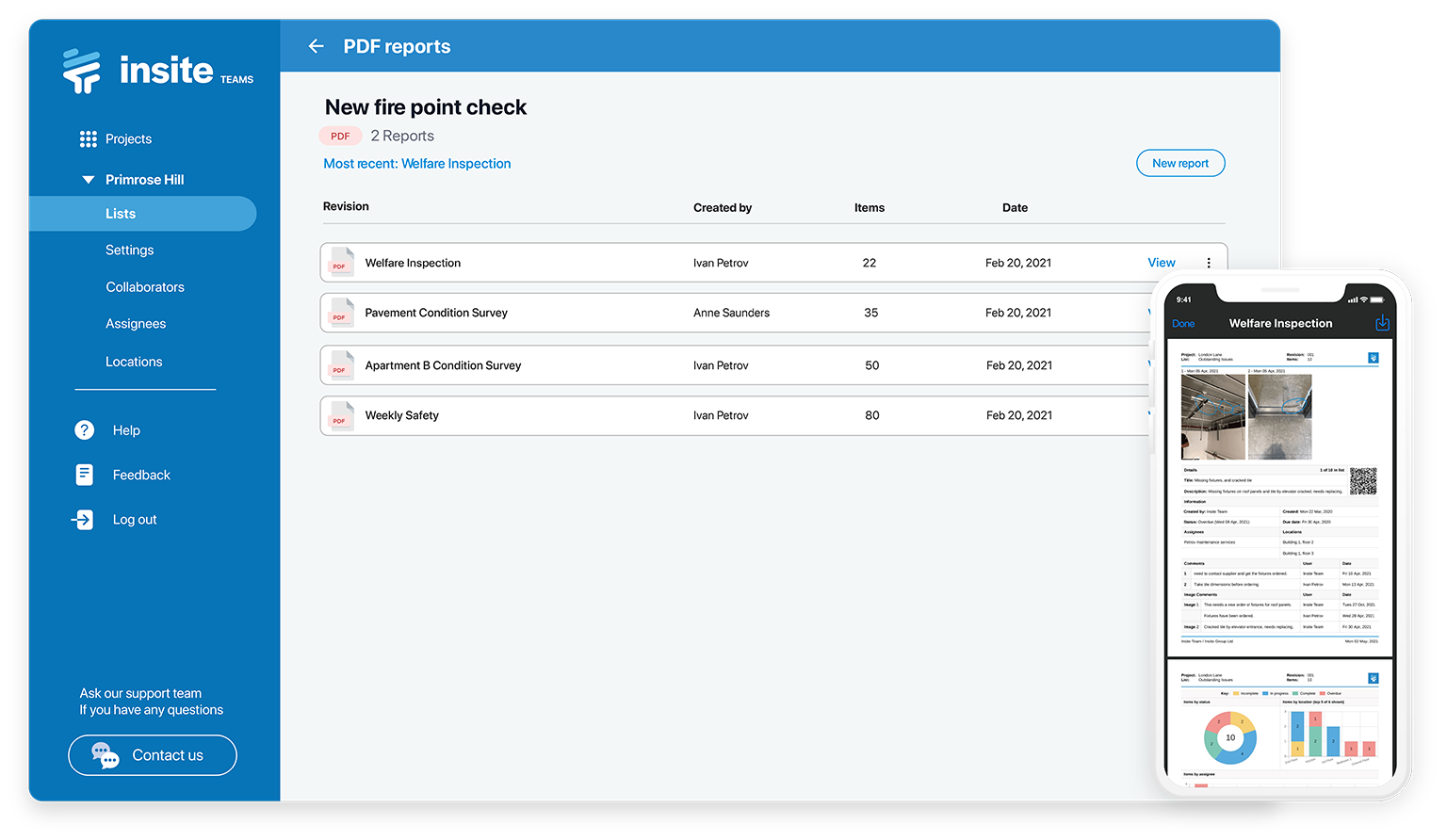This screenshot has width=1447, height=840.
Task: Click View on Welfare Inspection row
Action: (x=1162, y=263)
